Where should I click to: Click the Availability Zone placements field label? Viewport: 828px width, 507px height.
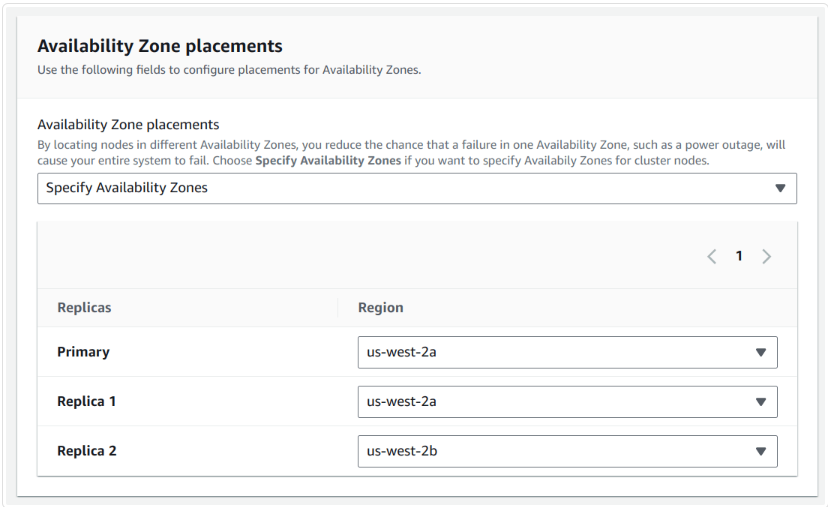pyautogui.click(x=128, y=125)
